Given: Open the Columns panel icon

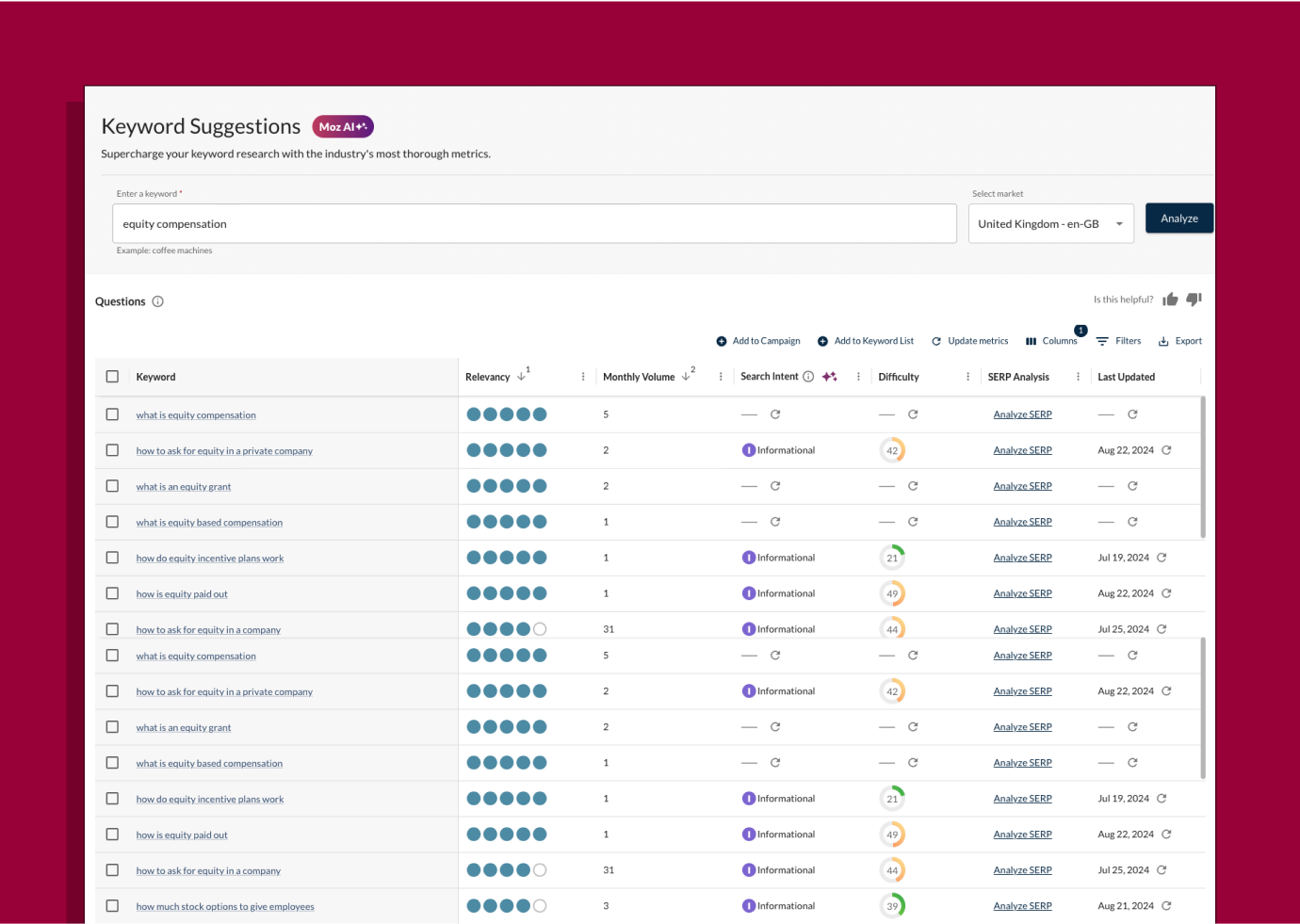Looking at the screenshot, I should 1030,341.
